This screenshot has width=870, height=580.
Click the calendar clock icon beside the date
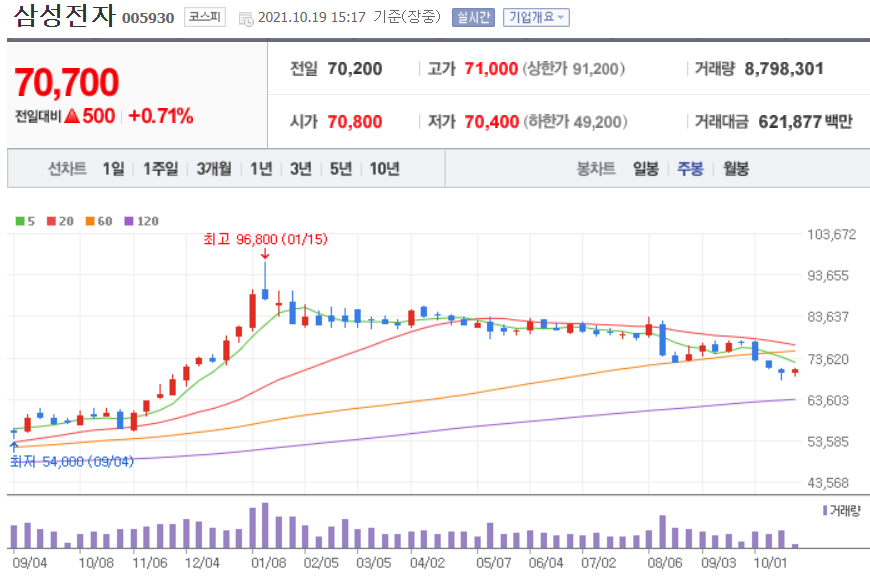coord(246,19)
